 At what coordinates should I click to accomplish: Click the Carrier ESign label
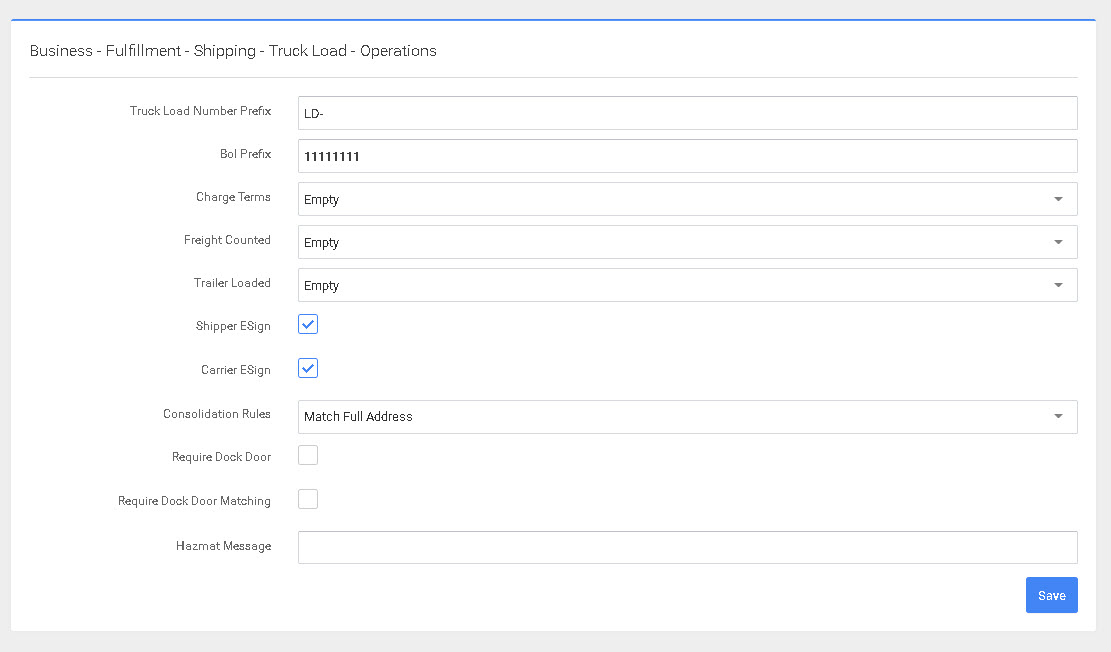pos(236,370)
